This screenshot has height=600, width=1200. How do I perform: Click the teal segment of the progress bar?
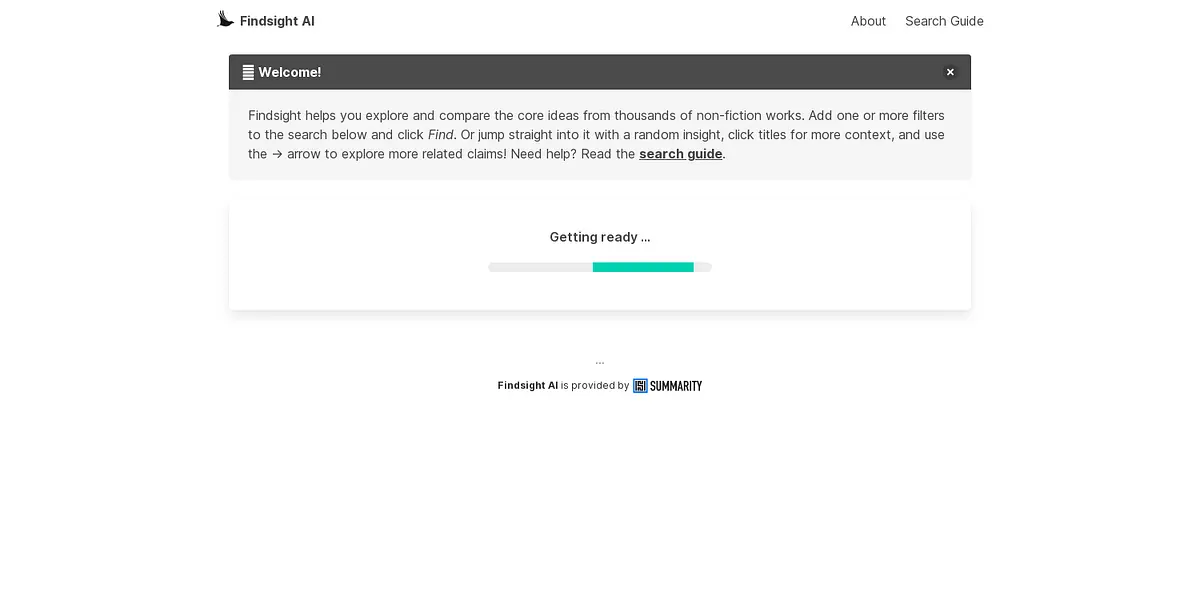pyautogui.click(x=643, y=267)
